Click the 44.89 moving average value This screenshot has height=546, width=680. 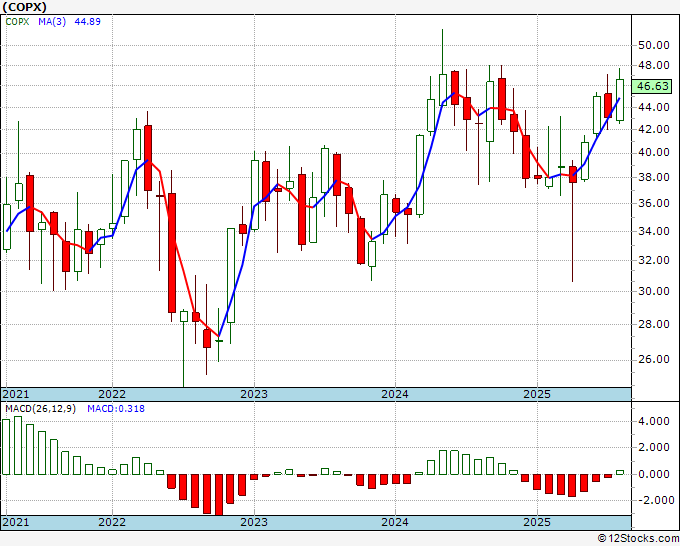[x=88, y=22]
